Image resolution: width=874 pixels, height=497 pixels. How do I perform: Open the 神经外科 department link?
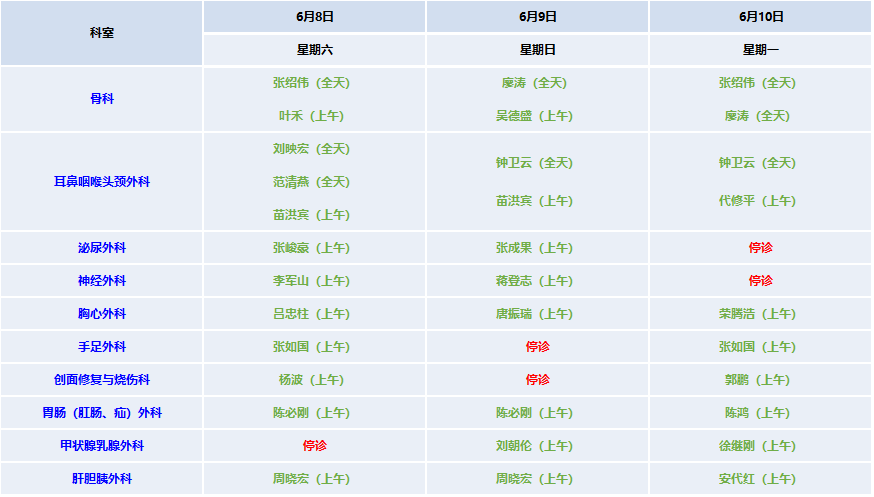click(102, 281)
